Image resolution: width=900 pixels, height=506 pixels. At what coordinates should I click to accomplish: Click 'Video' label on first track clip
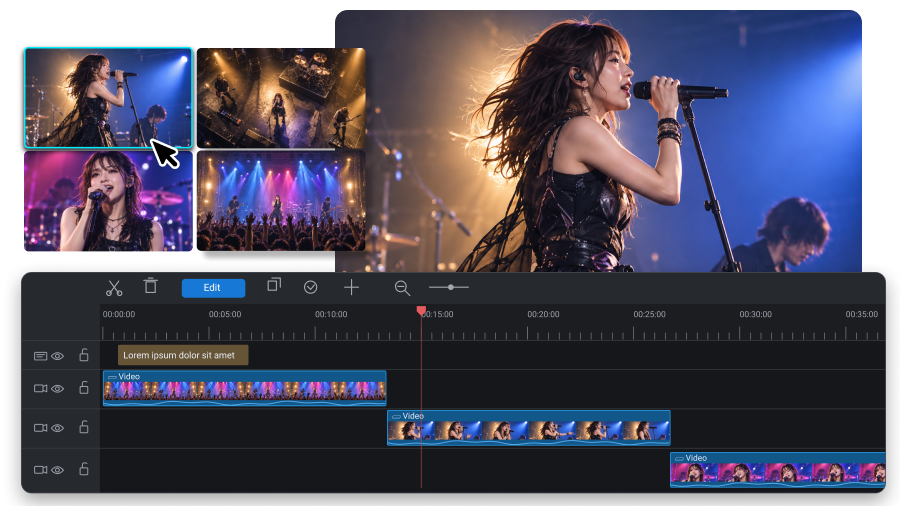pyautogui.click(x=129, y=376)
